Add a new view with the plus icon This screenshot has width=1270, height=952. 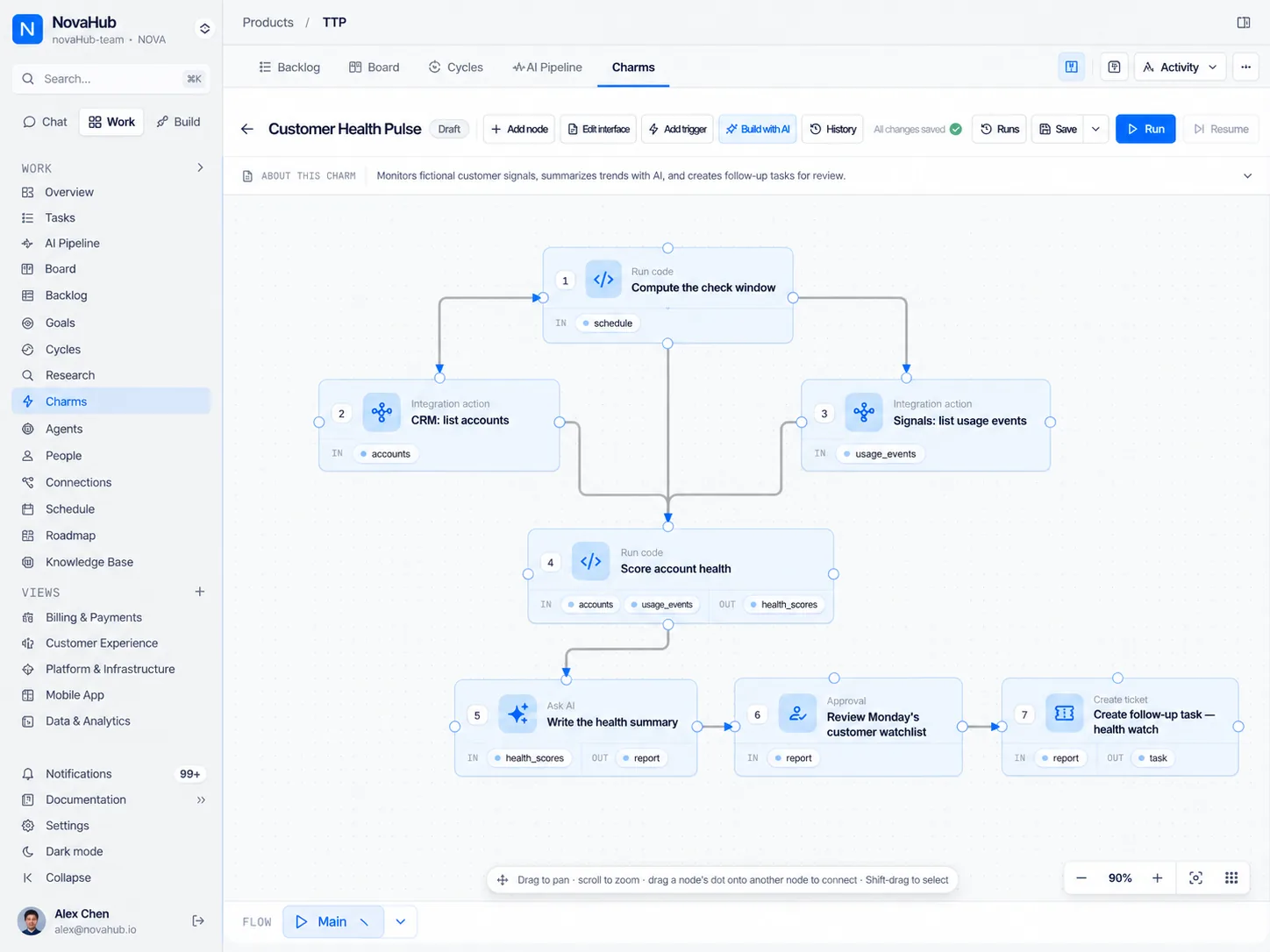(200, 592)
